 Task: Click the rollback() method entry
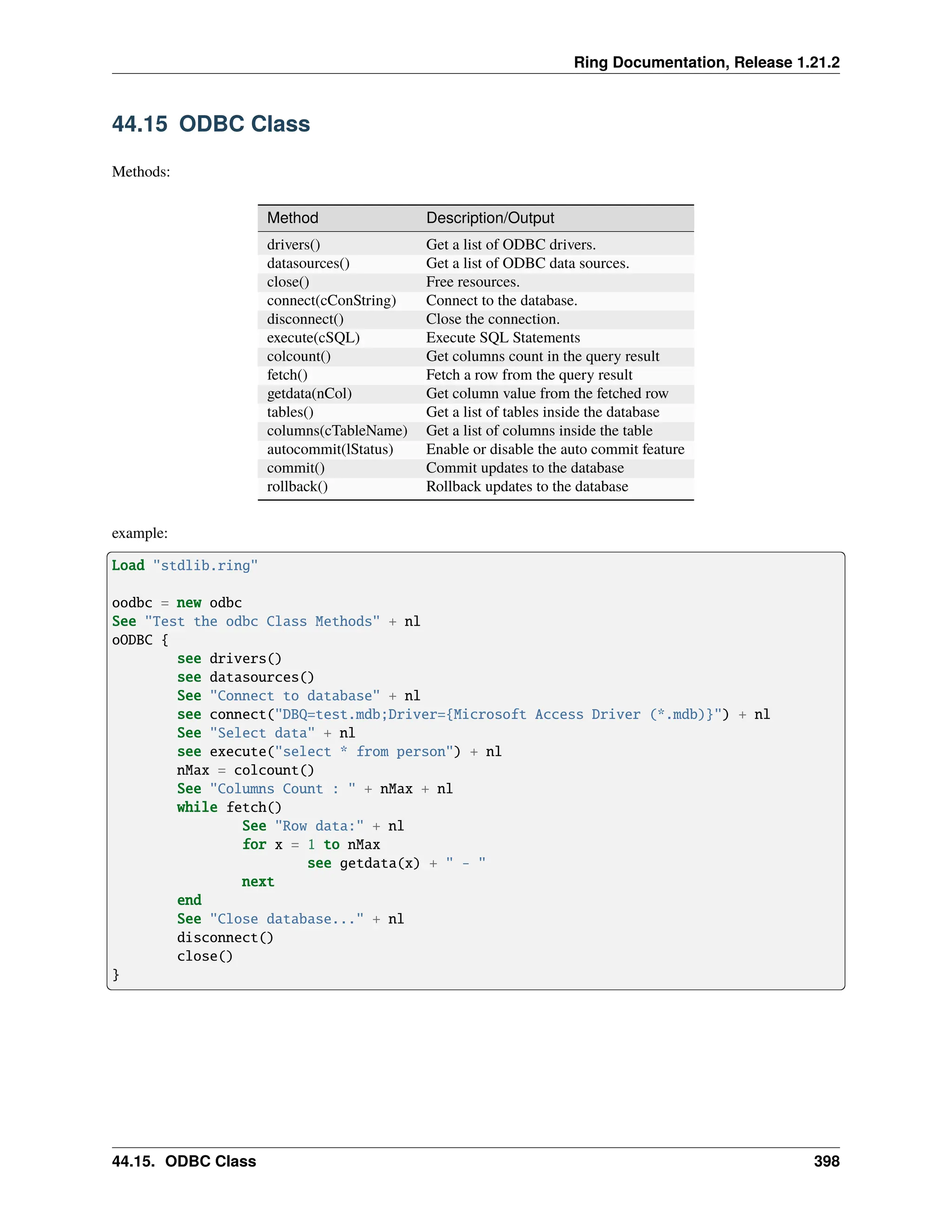point(297,487)
